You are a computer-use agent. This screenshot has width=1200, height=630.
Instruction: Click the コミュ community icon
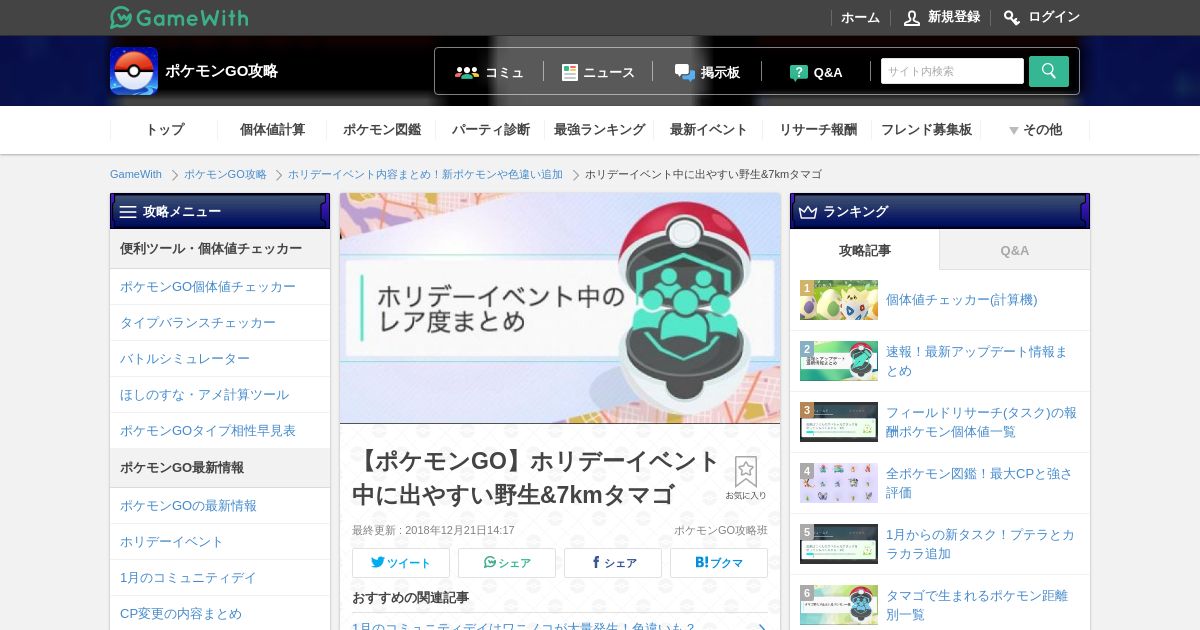point(467,72)
